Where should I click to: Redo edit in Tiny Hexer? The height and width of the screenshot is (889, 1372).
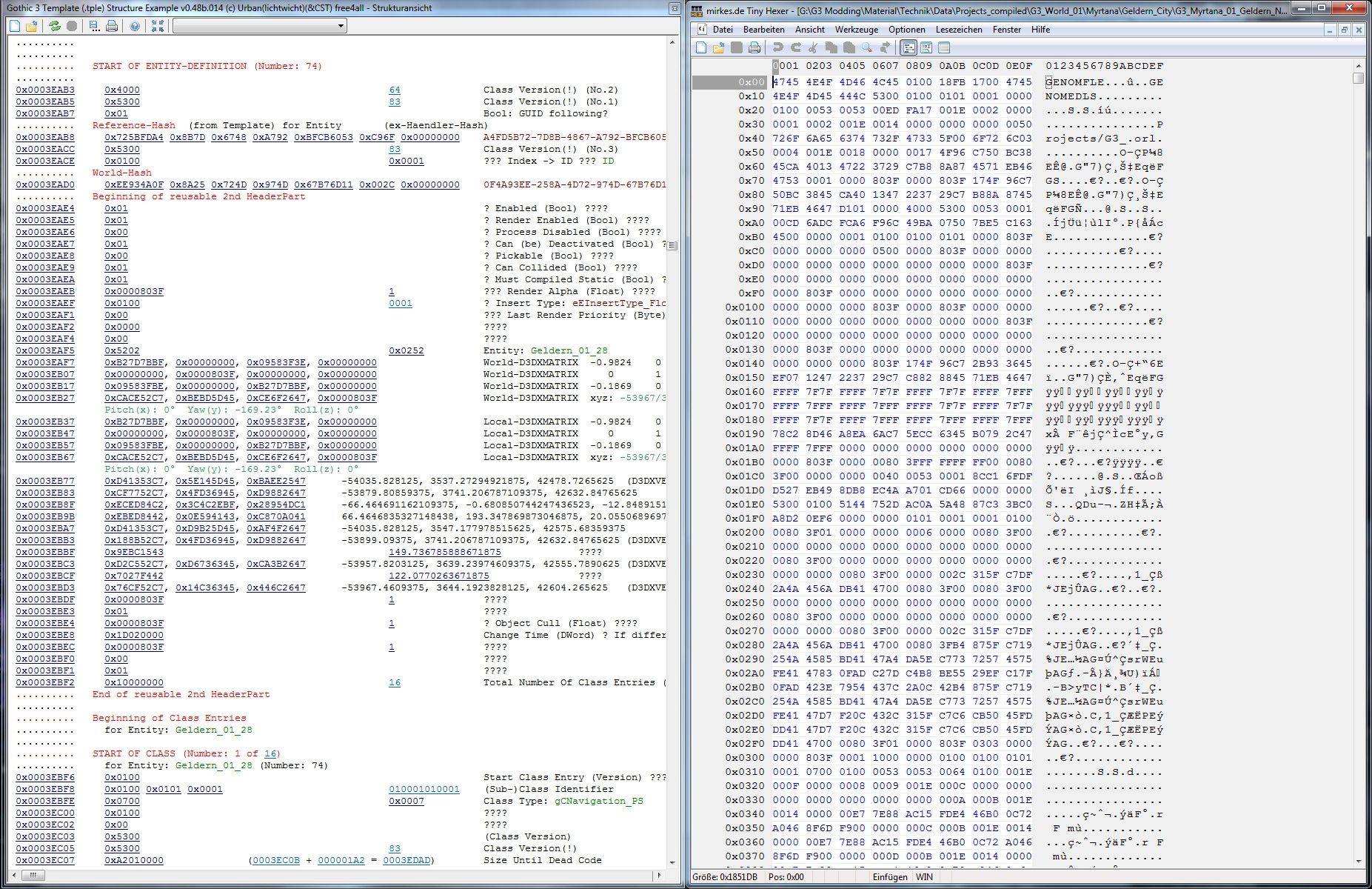pos(796,48)
